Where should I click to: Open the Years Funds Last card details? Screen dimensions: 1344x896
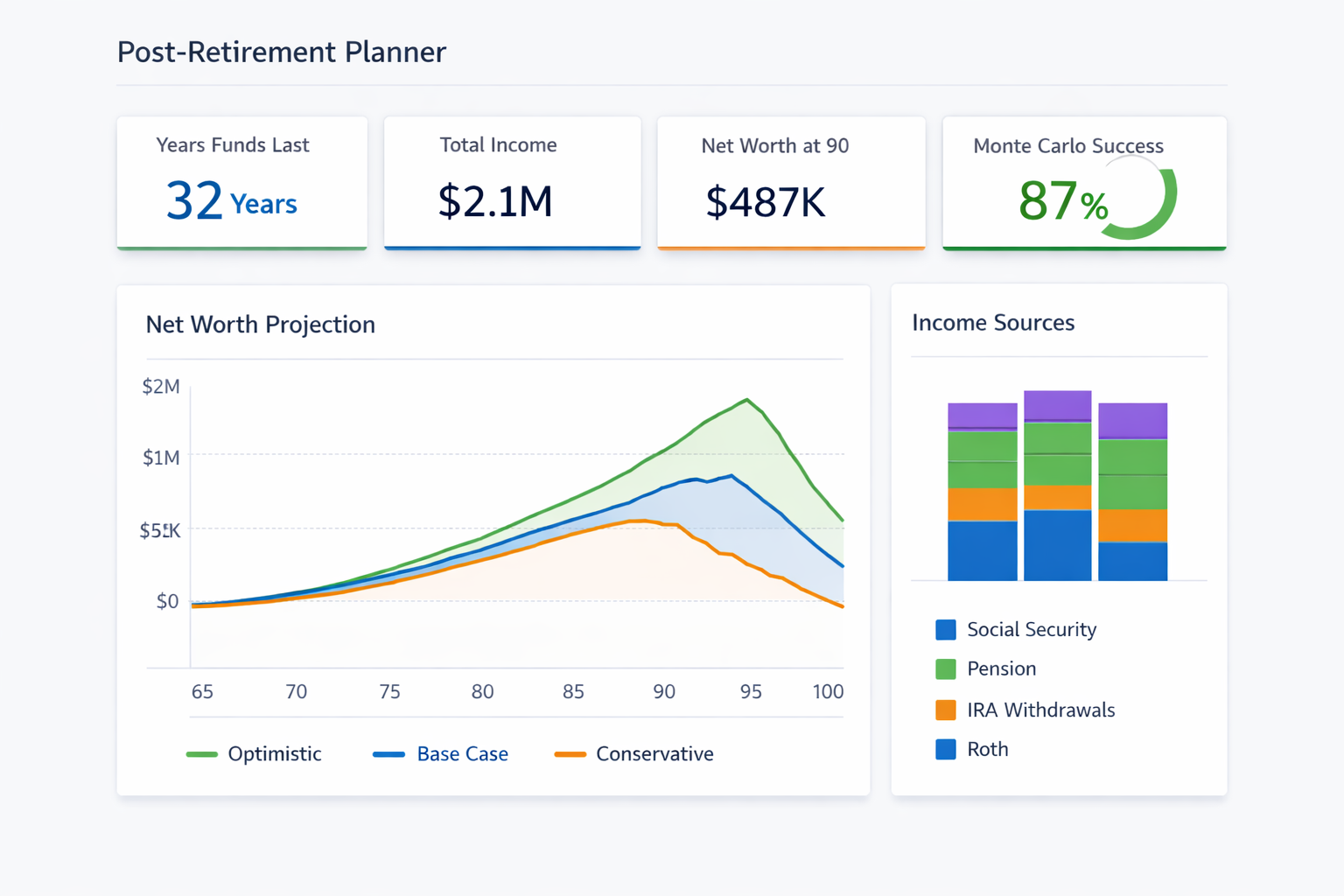click(x=241, y=182)
